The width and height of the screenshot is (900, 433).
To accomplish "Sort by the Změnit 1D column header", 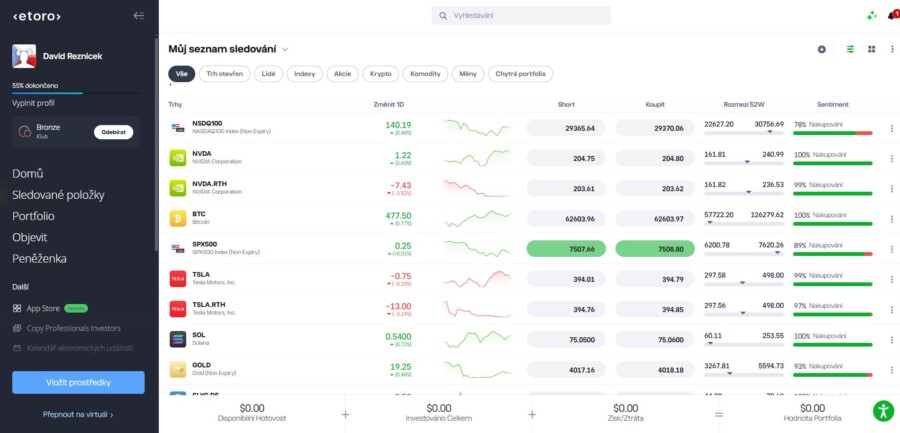I will pos(389,105).
